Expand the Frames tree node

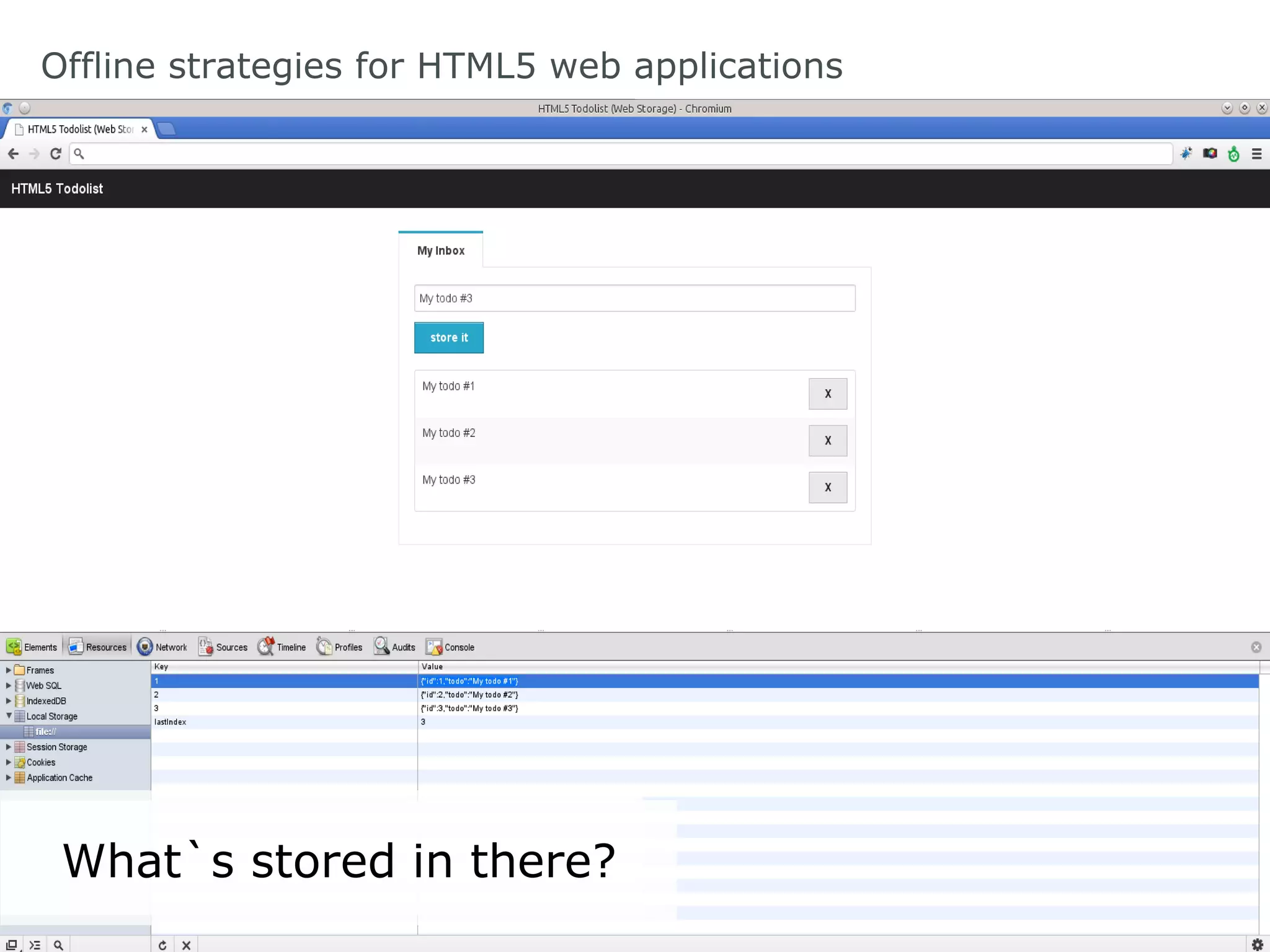pos(8,670)
